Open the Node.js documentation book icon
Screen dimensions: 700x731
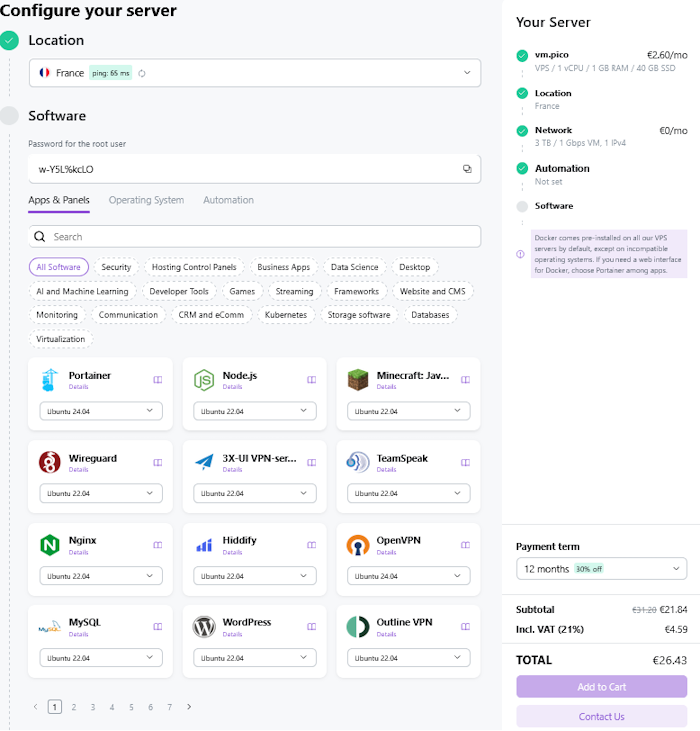(311, 379)
